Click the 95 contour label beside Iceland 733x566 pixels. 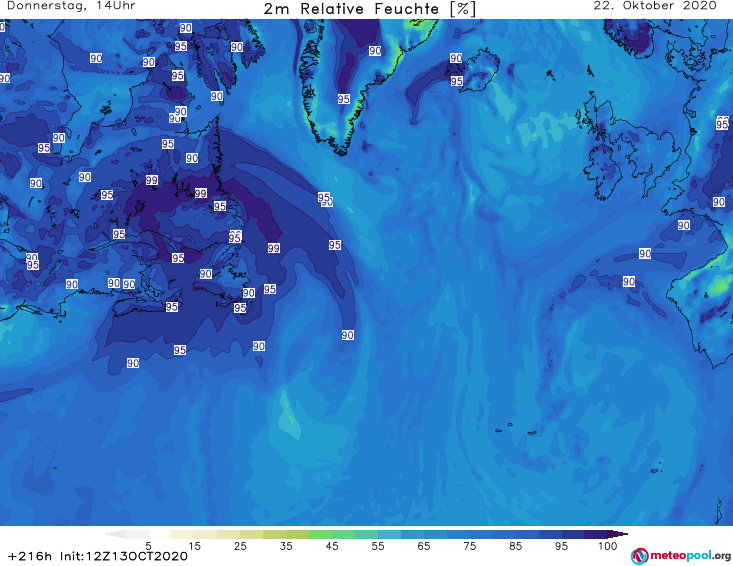click(x=457, y=81)
